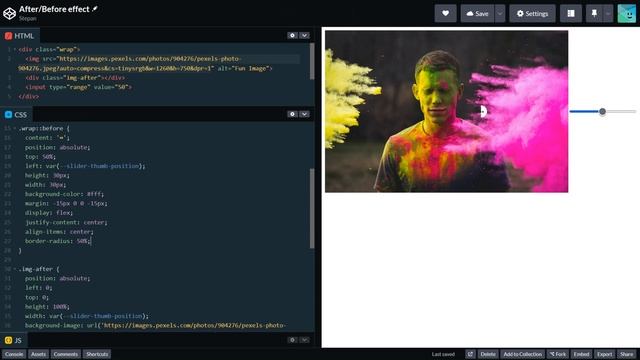Open HTML editor settings gear

point(292,36)
